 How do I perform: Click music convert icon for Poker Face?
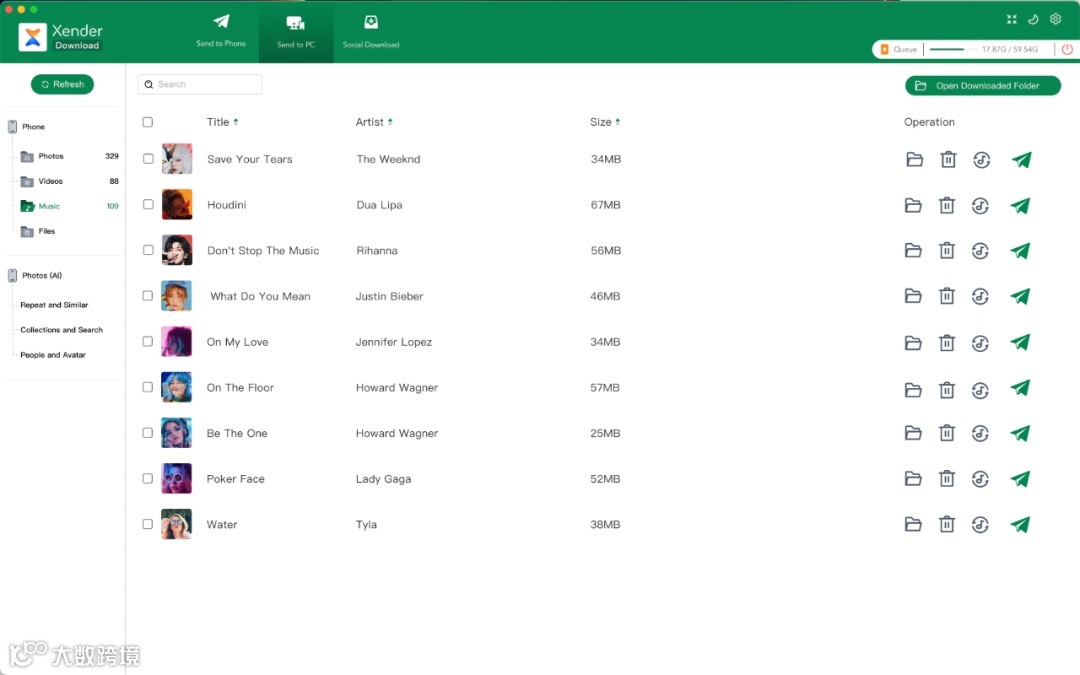point(980,479)
